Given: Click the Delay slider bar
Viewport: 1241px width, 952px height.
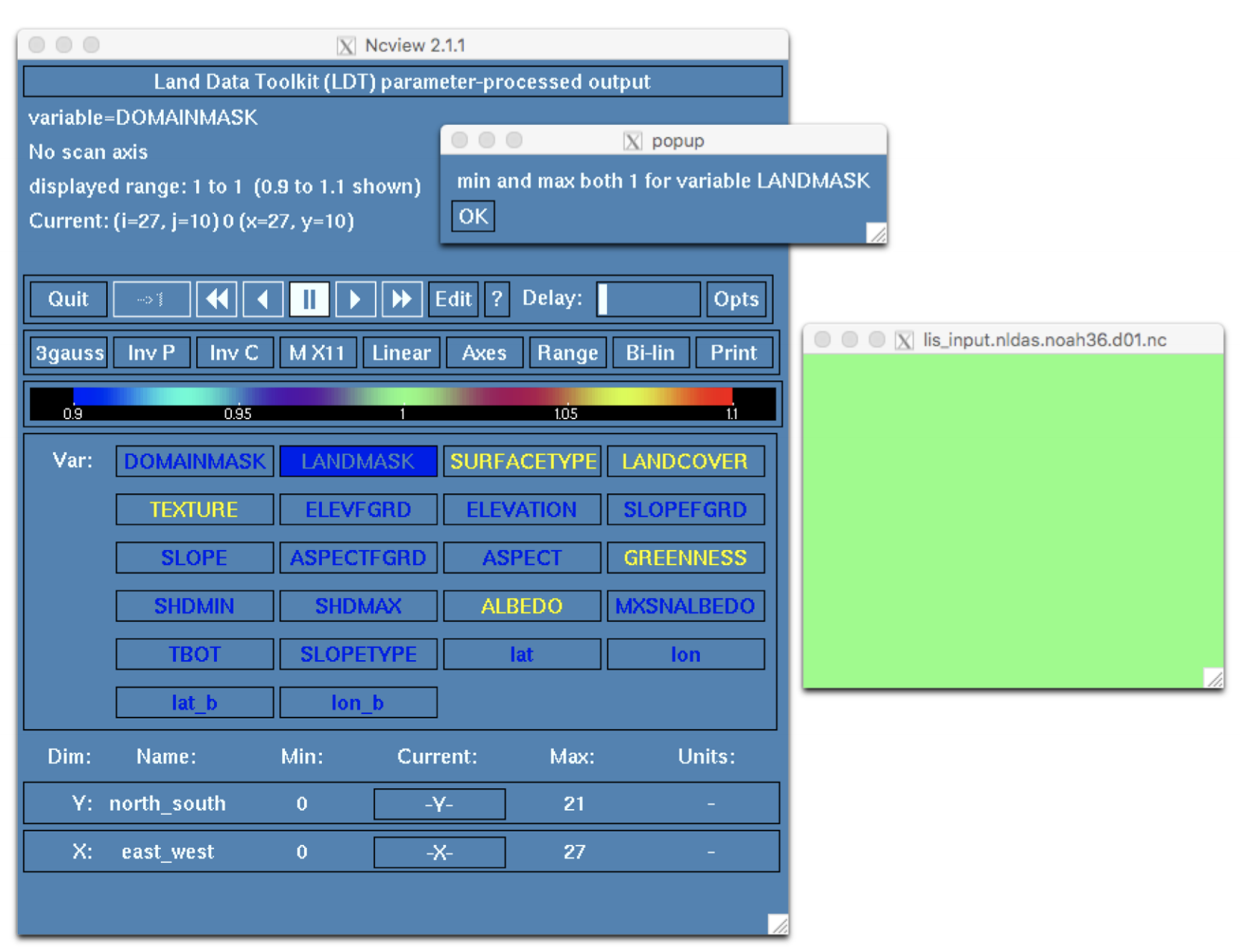Looking at the screenshot, I should [x=648, y=299].
